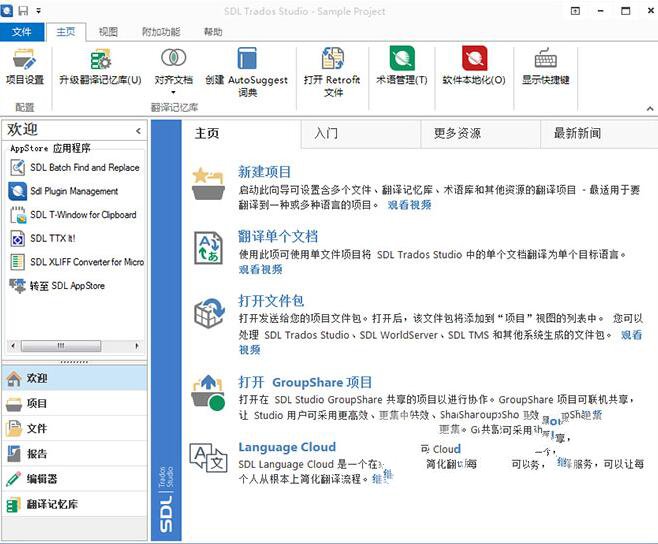Open the 更多资源 tab
This screenshot has height=544, width=658.
click(x=480, y=133)
